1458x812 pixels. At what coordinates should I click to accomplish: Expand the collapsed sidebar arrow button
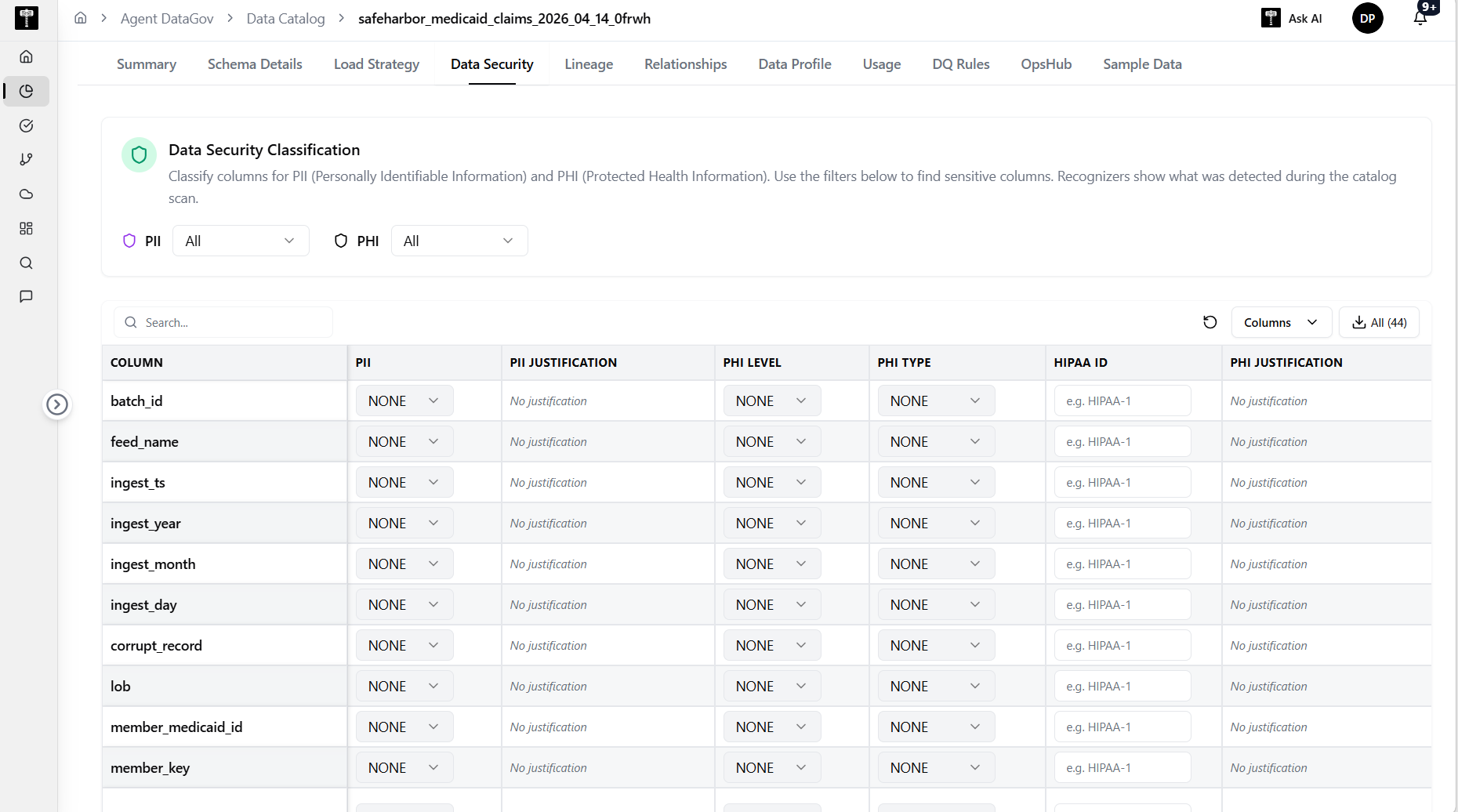coord(57,404)
